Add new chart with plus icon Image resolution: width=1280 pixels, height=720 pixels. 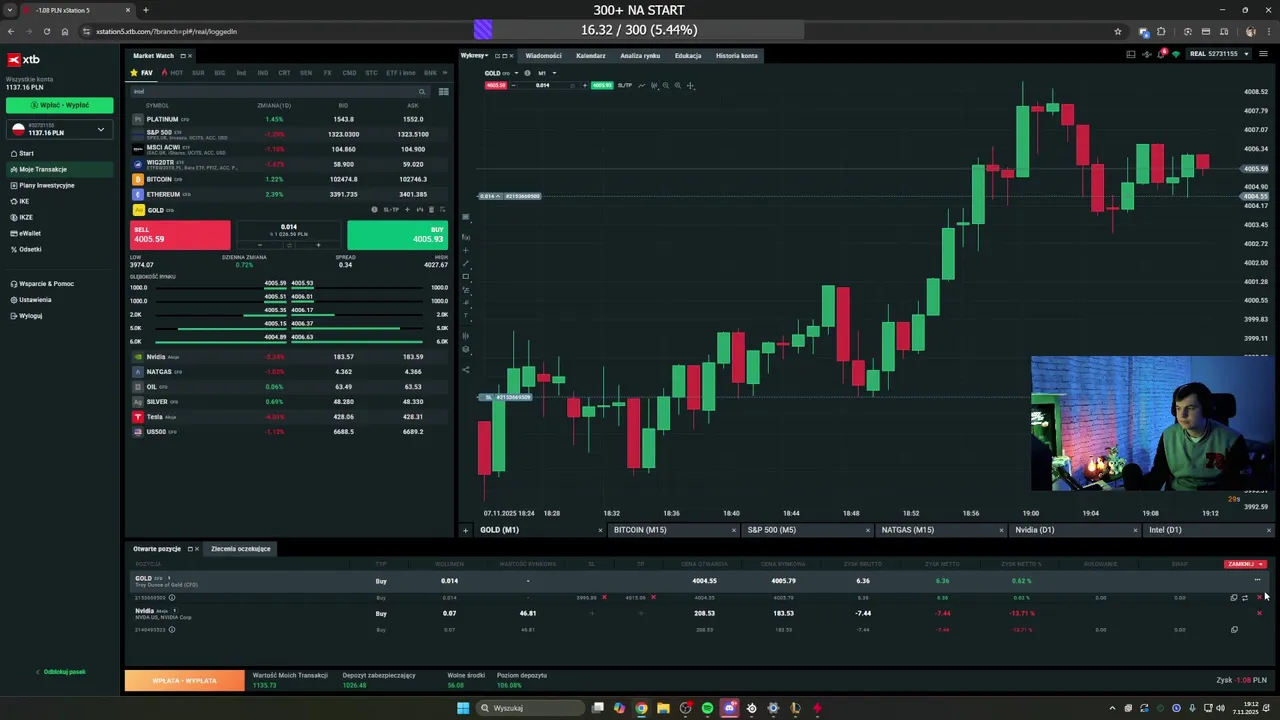tap(465, 530)
